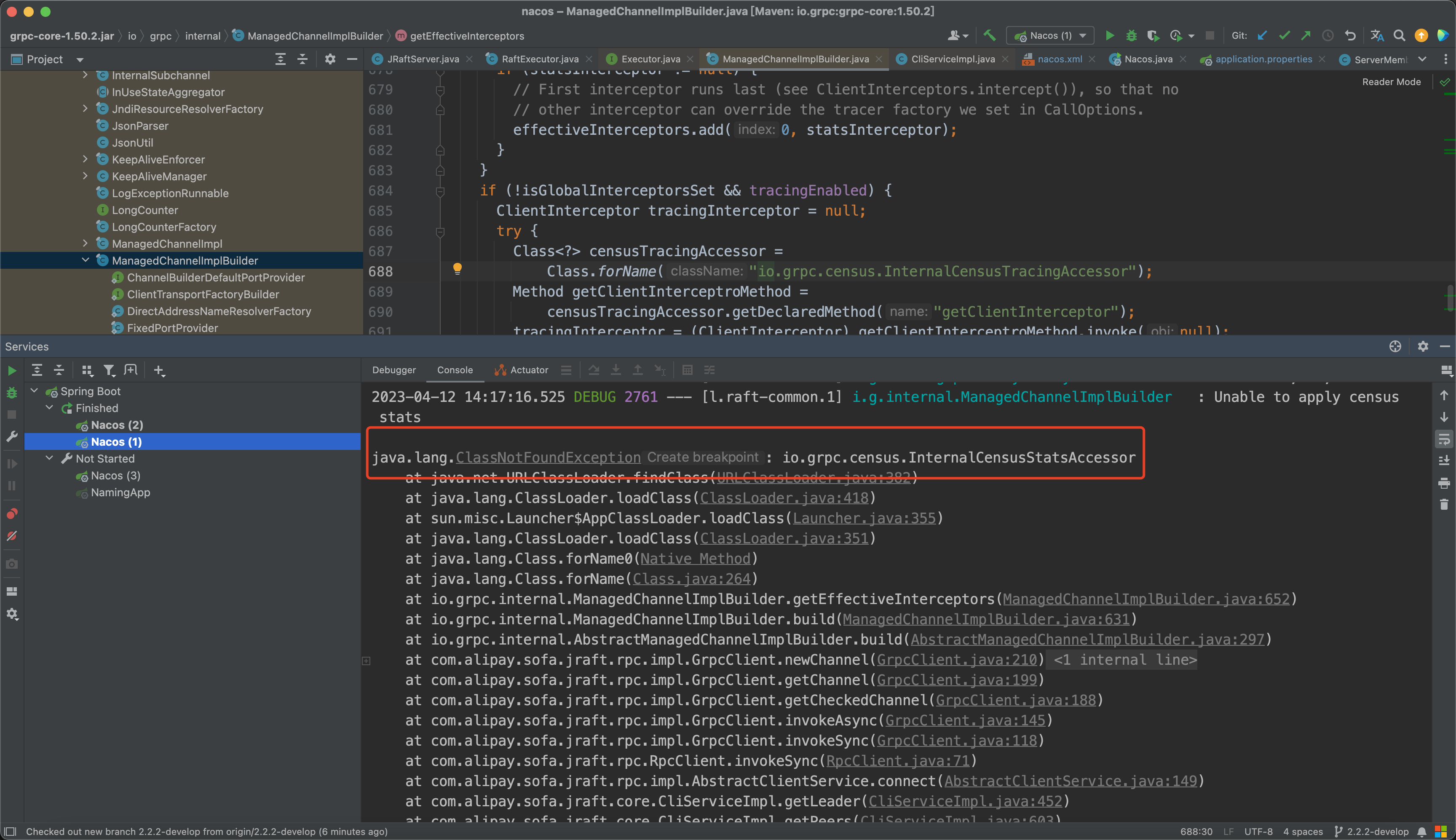The image size is (1456, 840).
Task: Clear console with the trash icon
Action: pos(1444,505)
